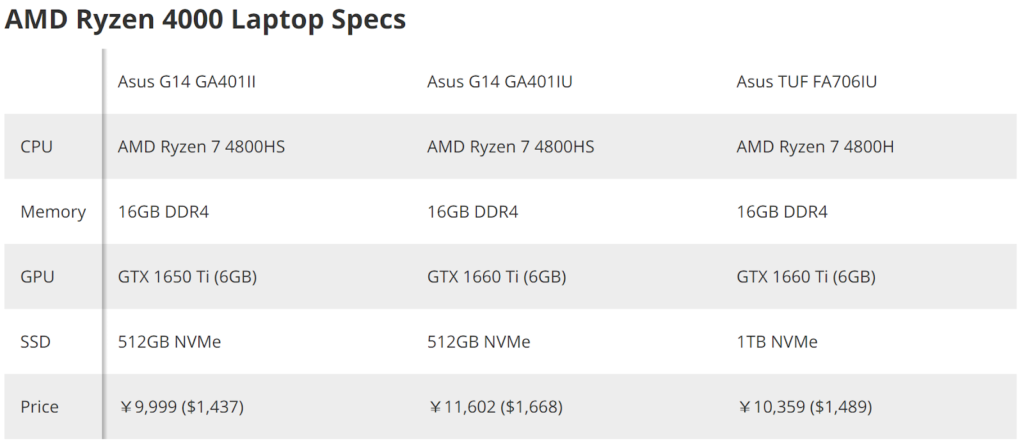Image resolution: width=1024 pixels, height=448 pixels.
Task: Click the GA401IU's GTX 1660 Ti cell
Action: click(x=497, y=277)
